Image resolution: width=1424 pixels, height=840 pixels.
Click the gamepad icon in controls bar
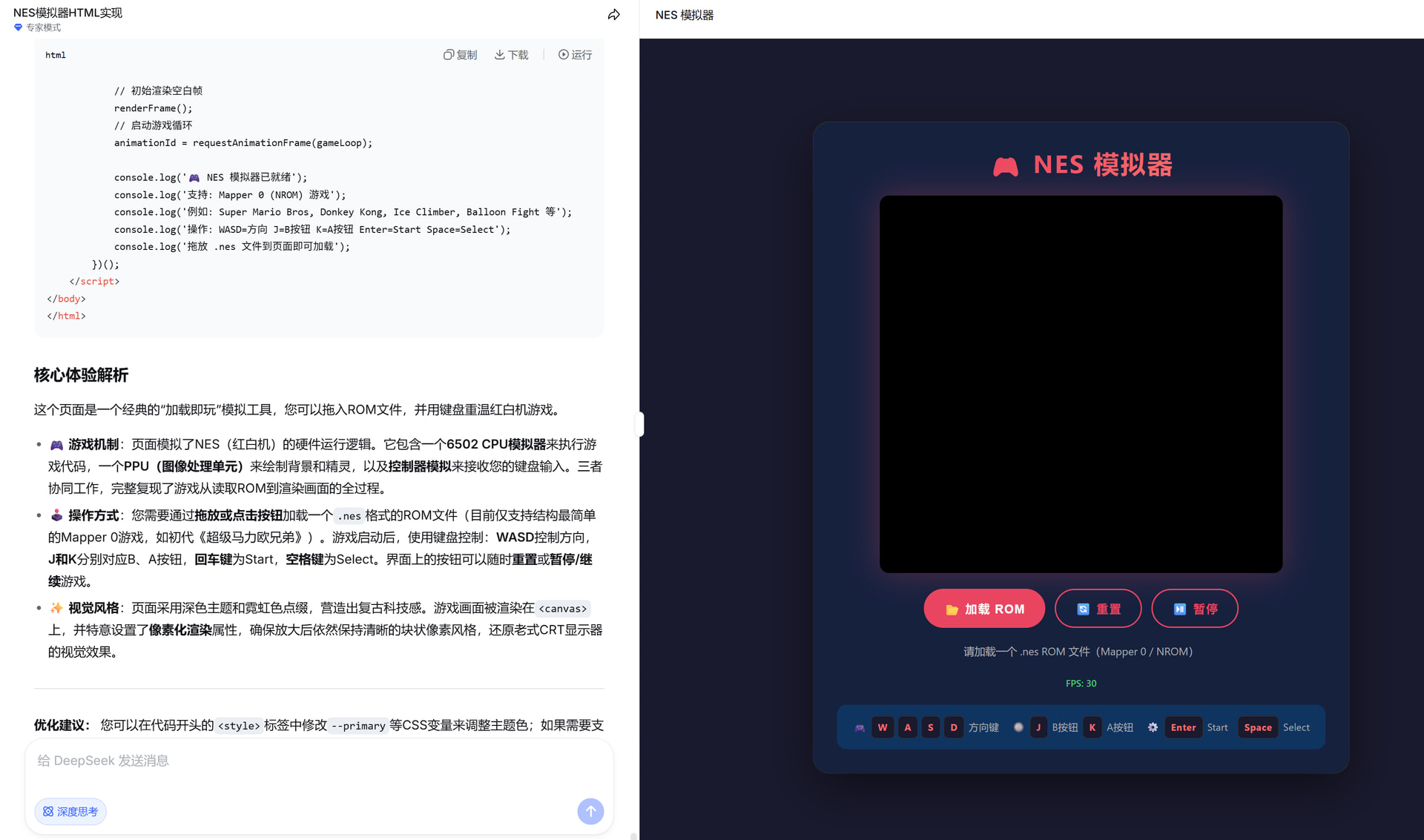(860, 728)
